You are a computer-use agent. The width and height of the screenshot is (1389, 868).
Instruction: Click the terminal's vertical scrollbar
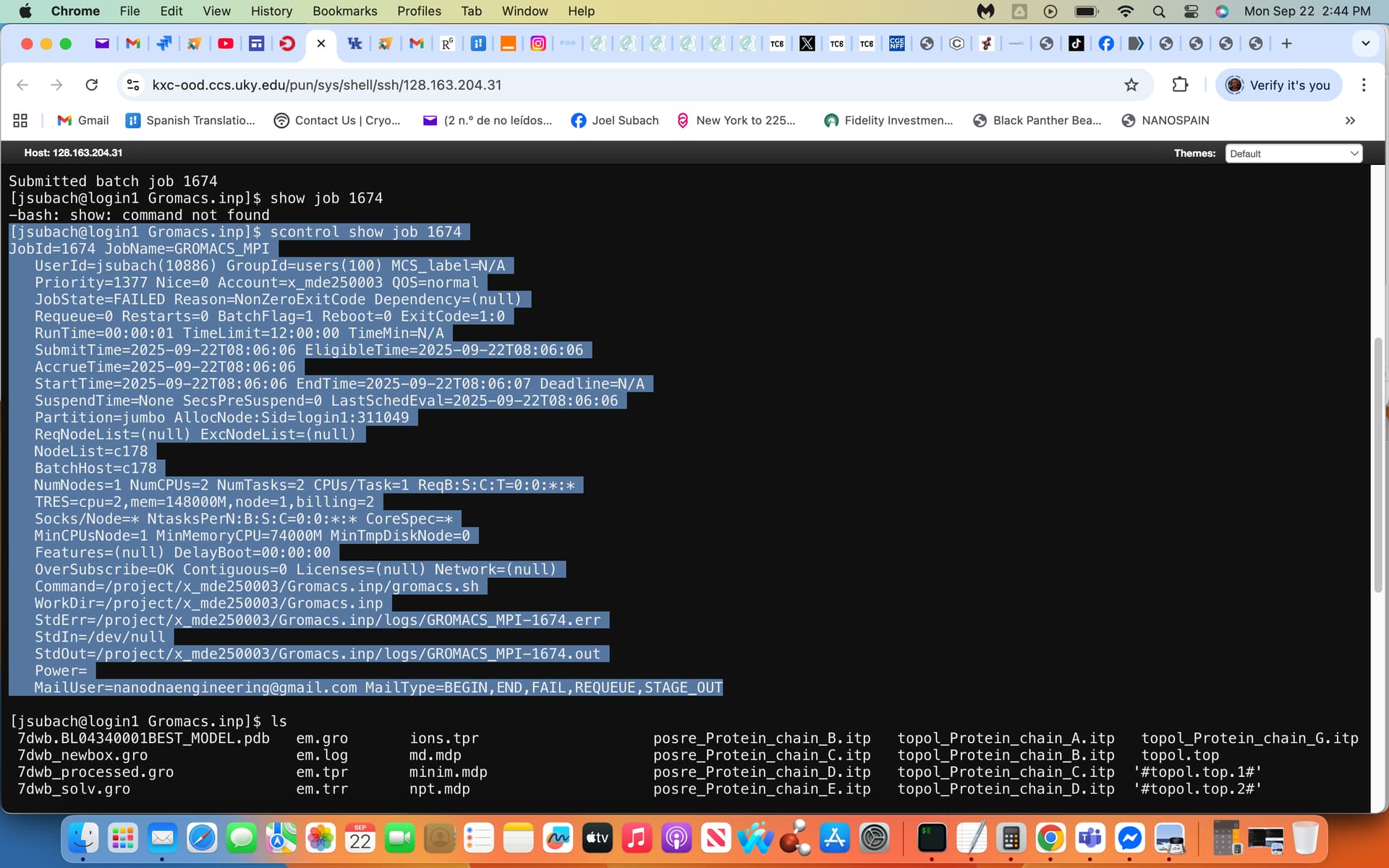pyautogui.click(x=1377, y=463)
